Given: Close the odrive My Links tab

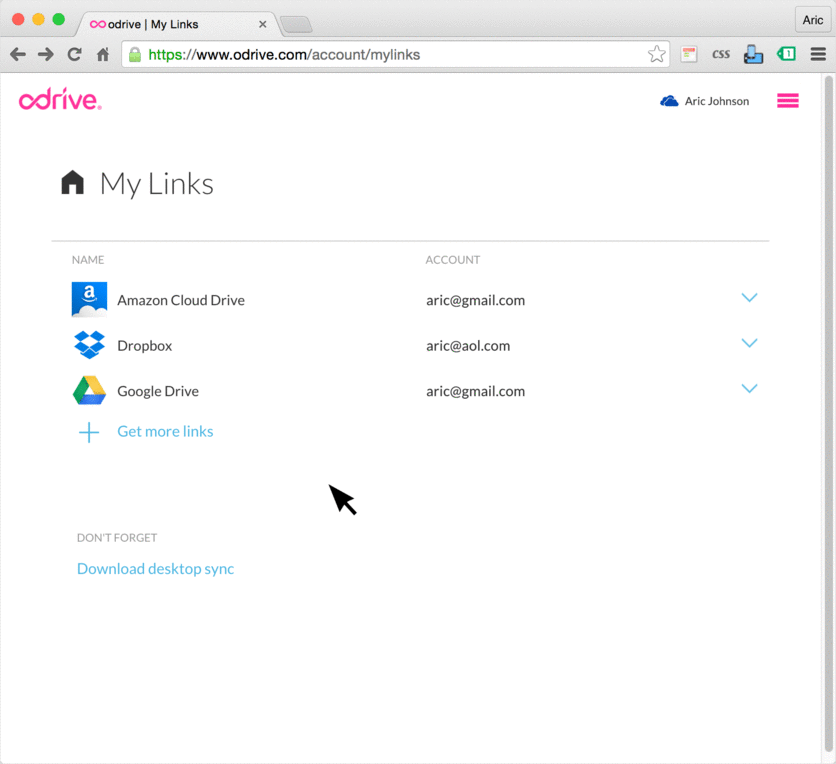Looking at the screenshot, I should (x=262, y=25).
